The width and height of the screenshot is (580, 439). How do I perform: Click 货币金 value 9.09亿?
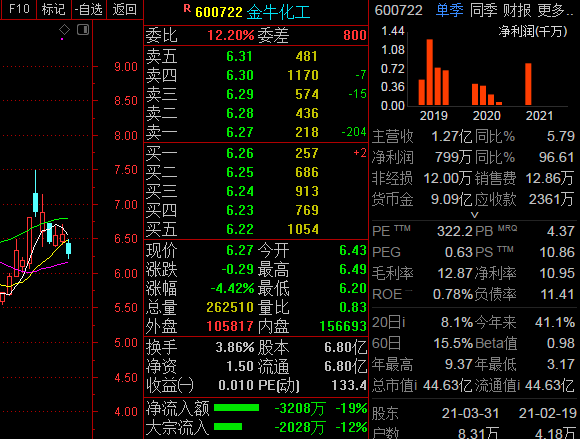tap(452, 199)
